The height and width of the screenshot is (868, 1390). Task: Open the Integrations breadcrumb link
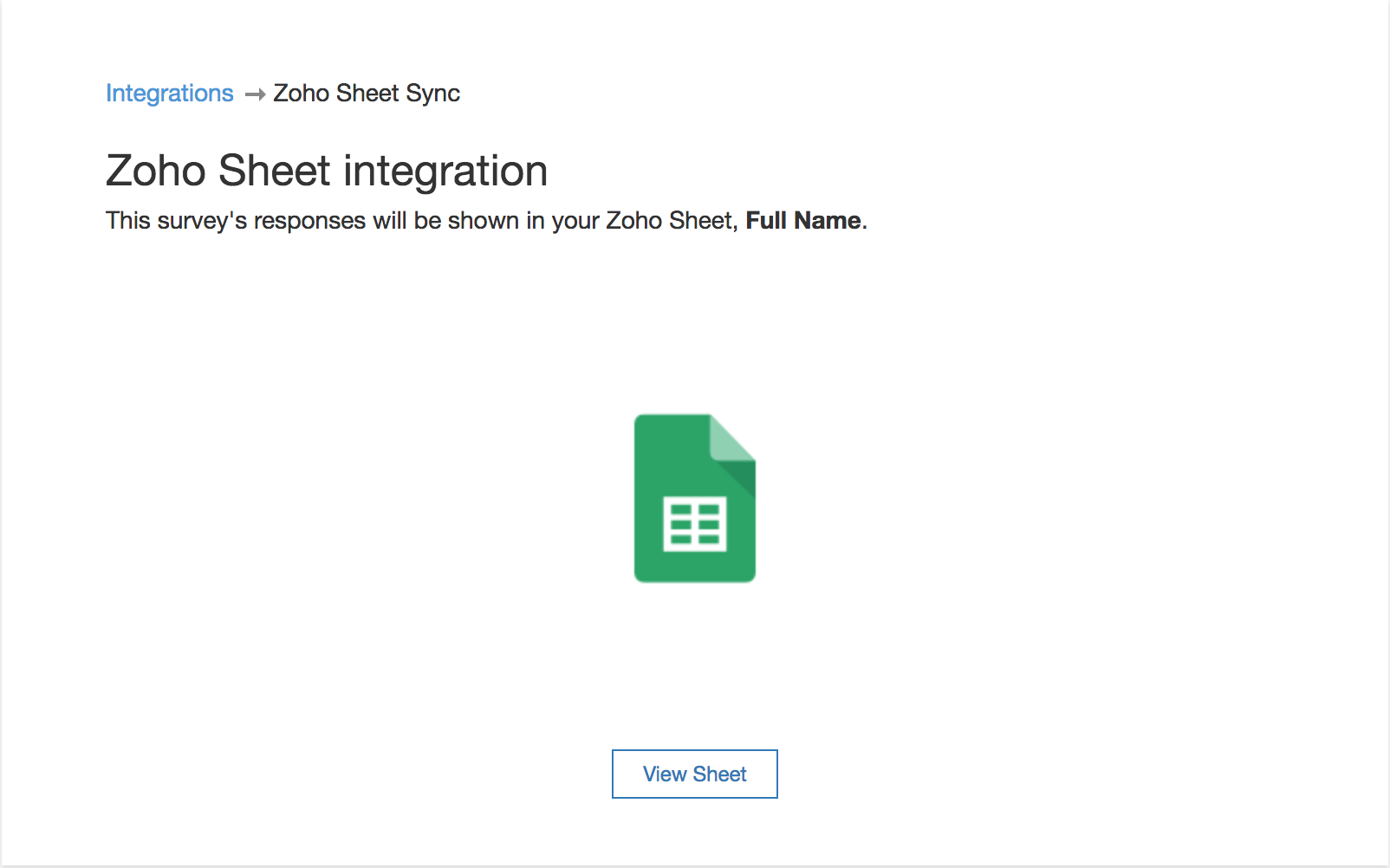[170, 94]
